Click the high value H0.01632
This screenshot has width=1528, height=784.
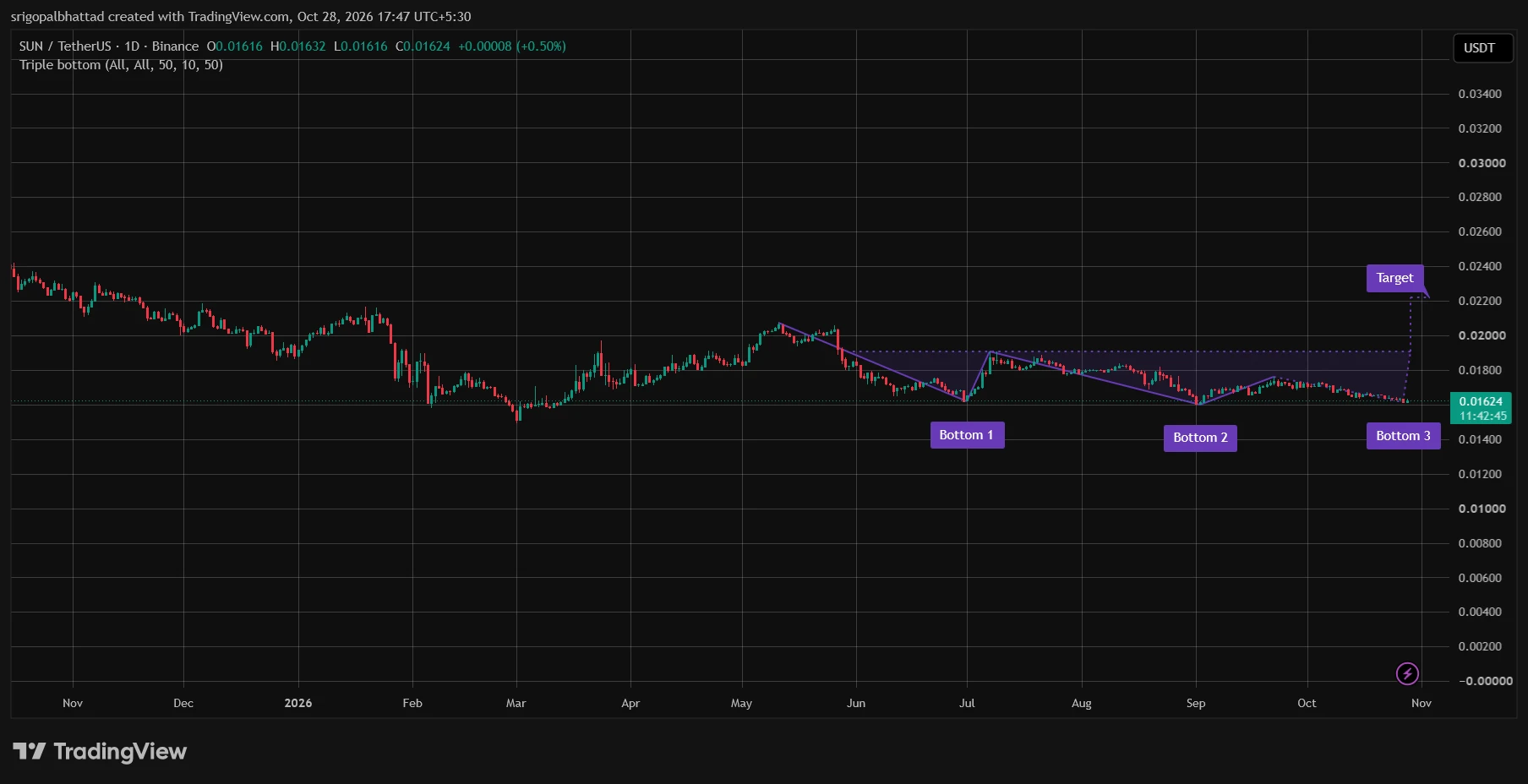point(297,46)
